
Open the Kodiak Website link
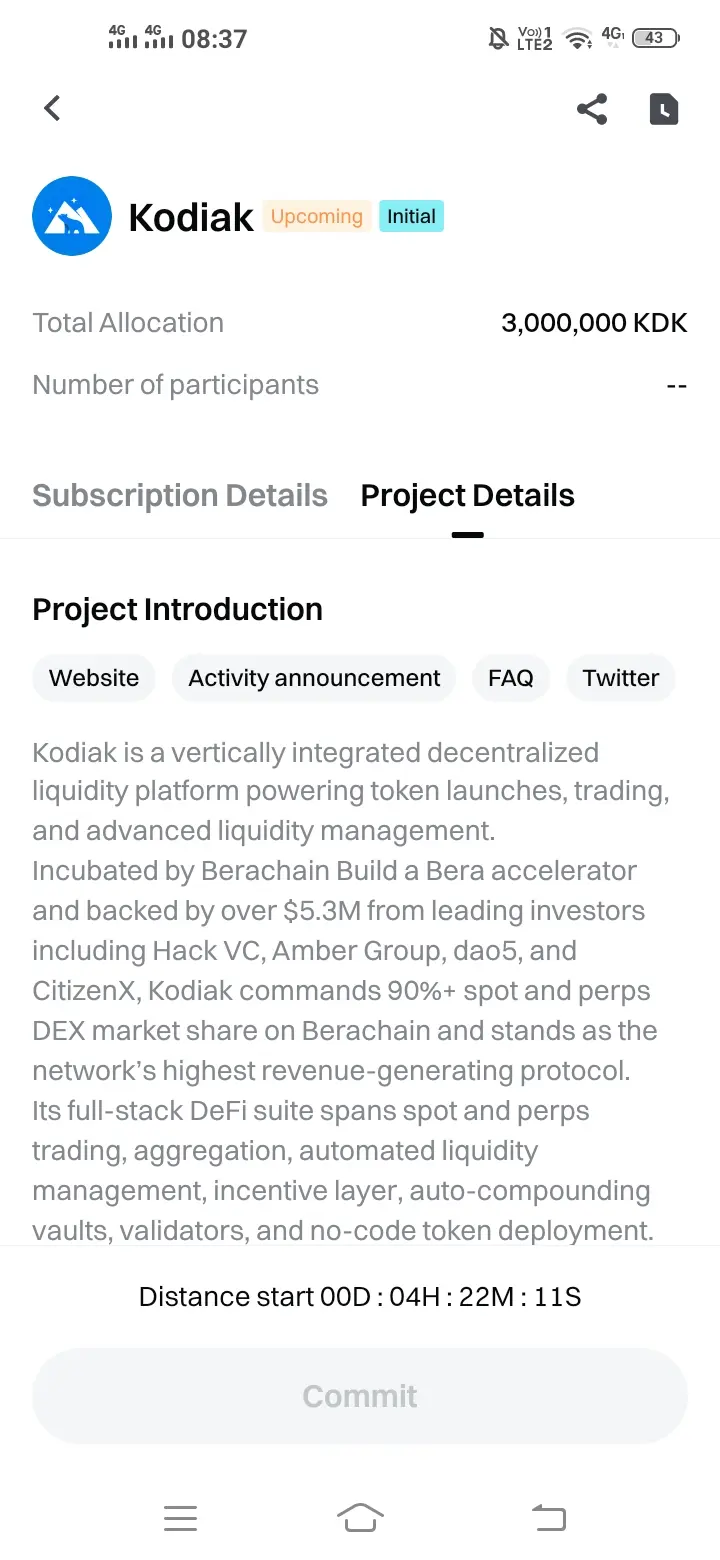[x=94, y=678]
